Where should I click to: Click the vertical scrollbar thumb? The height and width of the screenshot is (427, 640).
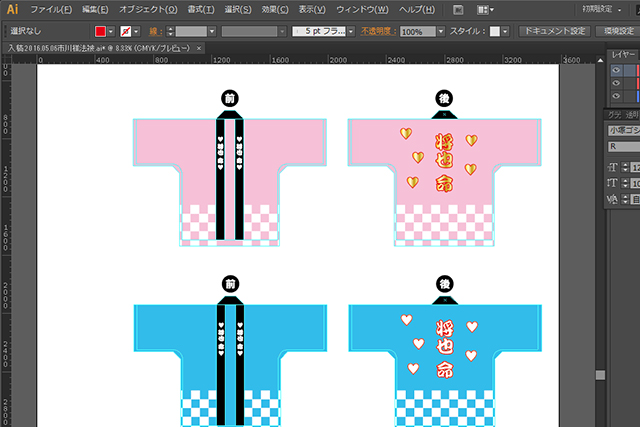(600, 375)
